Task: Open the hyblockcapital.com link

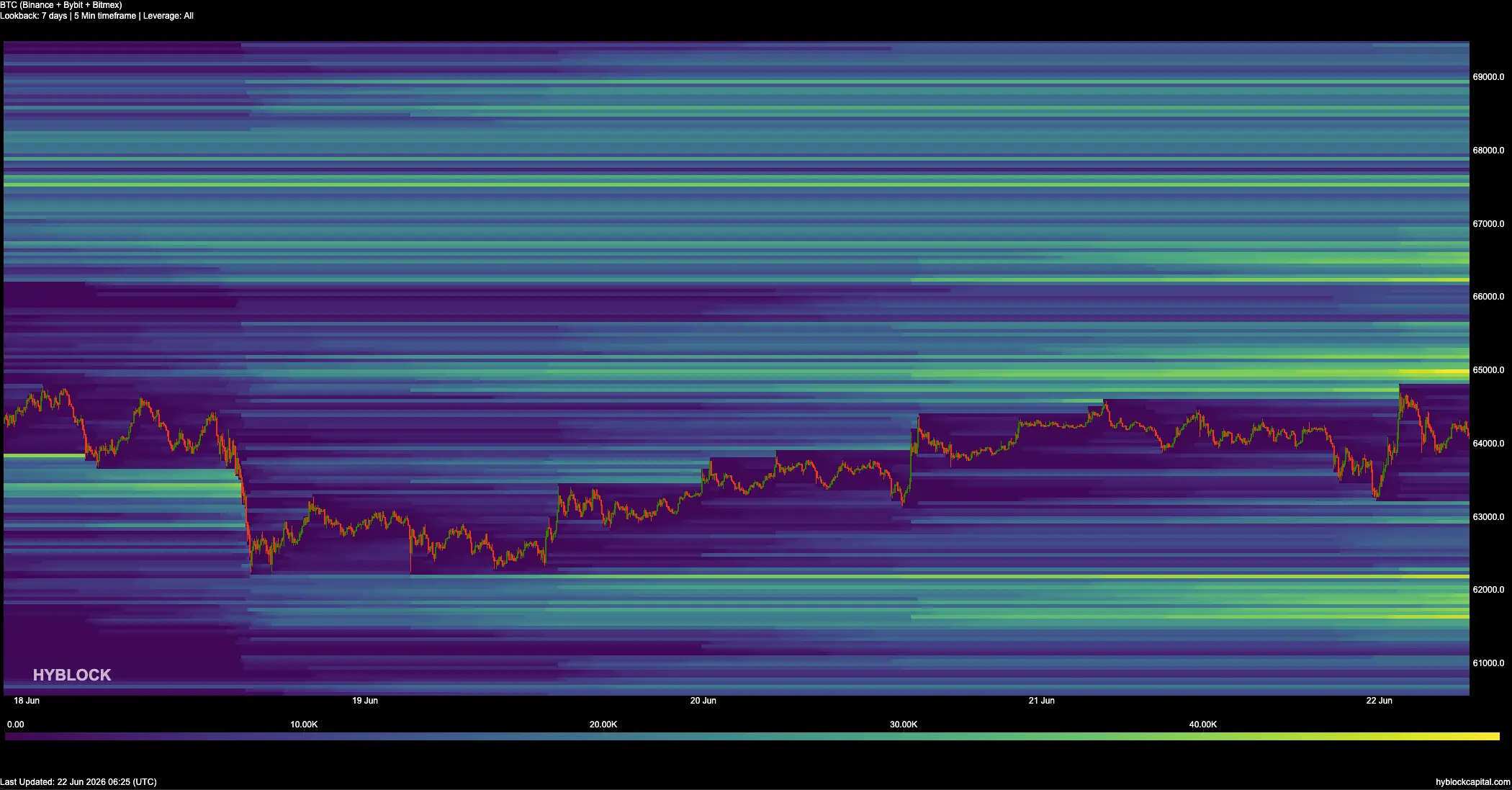Action: (x=1473, y=782)
